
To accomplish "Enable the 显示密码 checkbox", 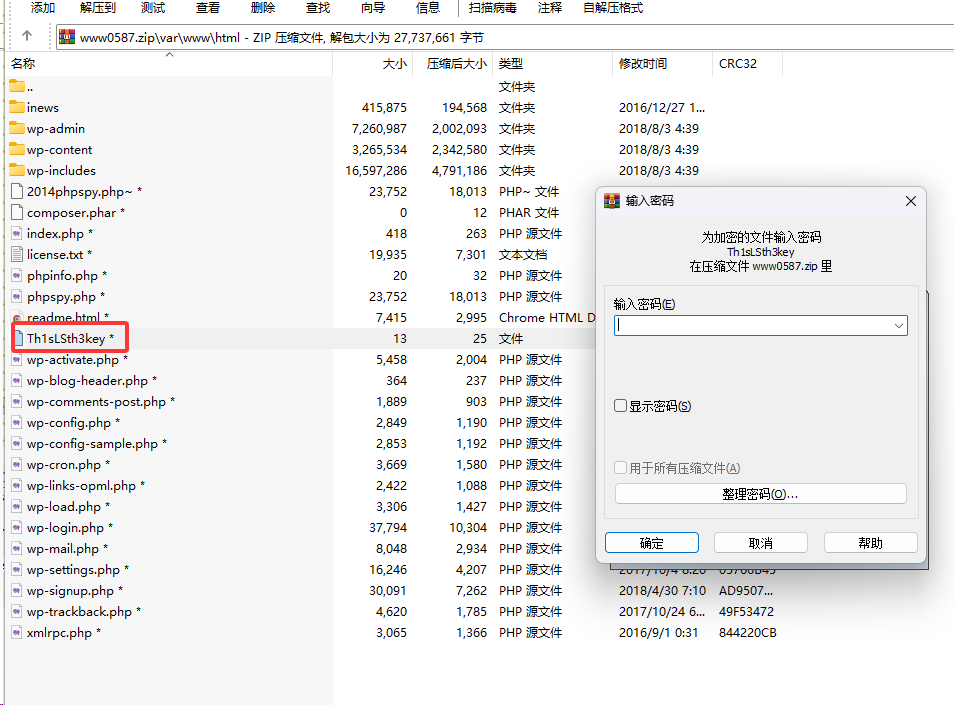I will coord(621,406).
